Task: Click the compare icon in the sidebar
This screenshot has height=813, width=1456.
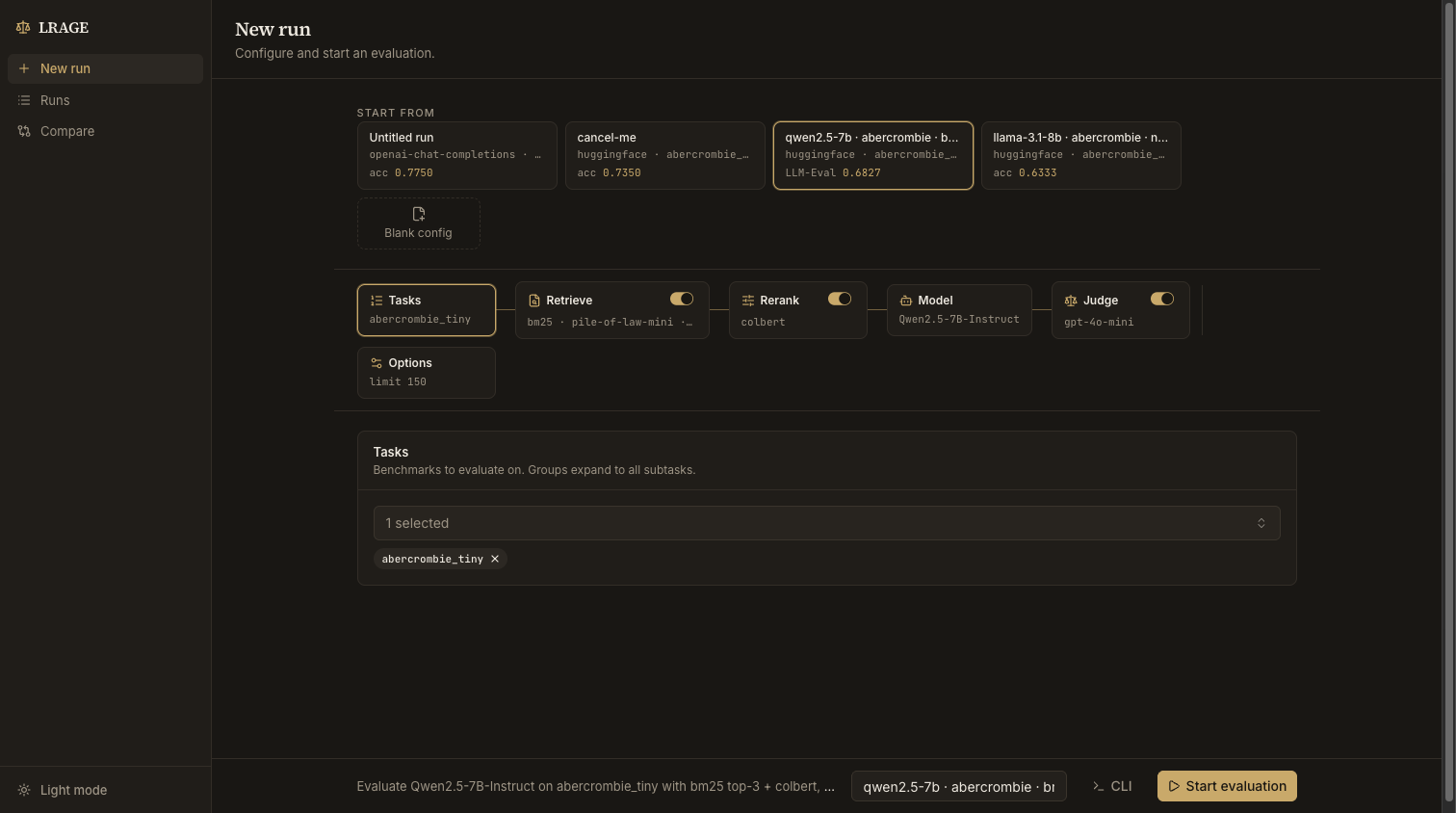Action: click(24, 131)
